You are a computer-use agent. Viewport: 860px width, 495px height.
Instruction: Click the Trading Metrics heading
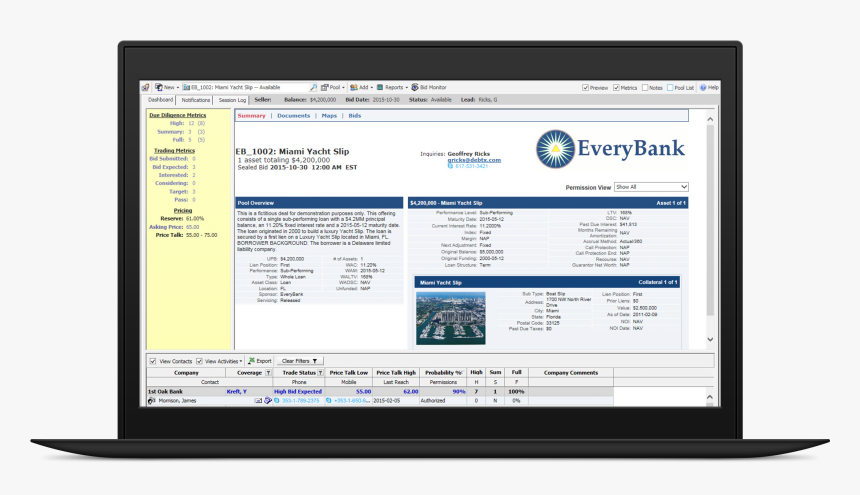[x=174, y=150]
